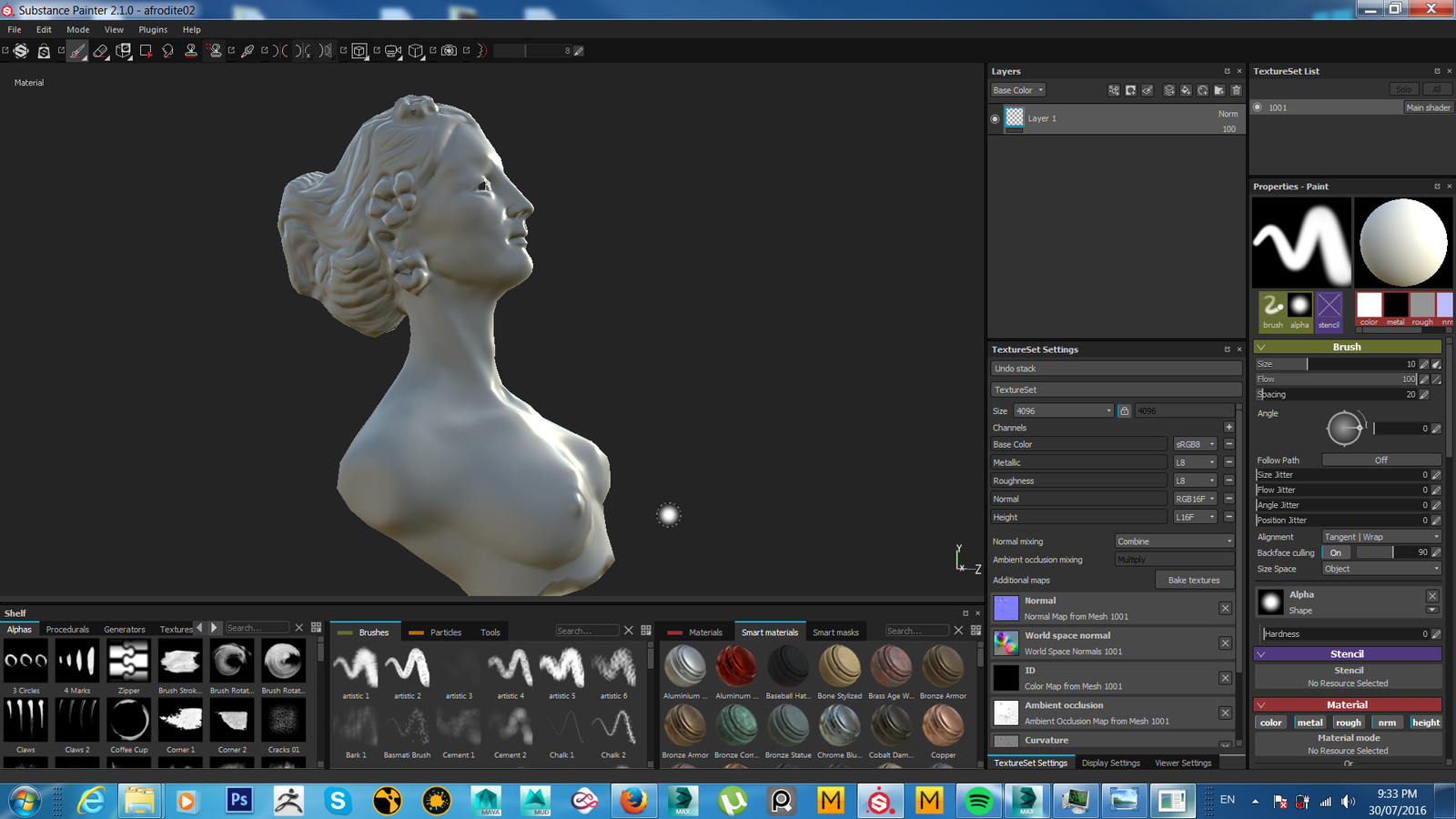Open the Normal mixing Combine dropdown

pos(1175,541)
